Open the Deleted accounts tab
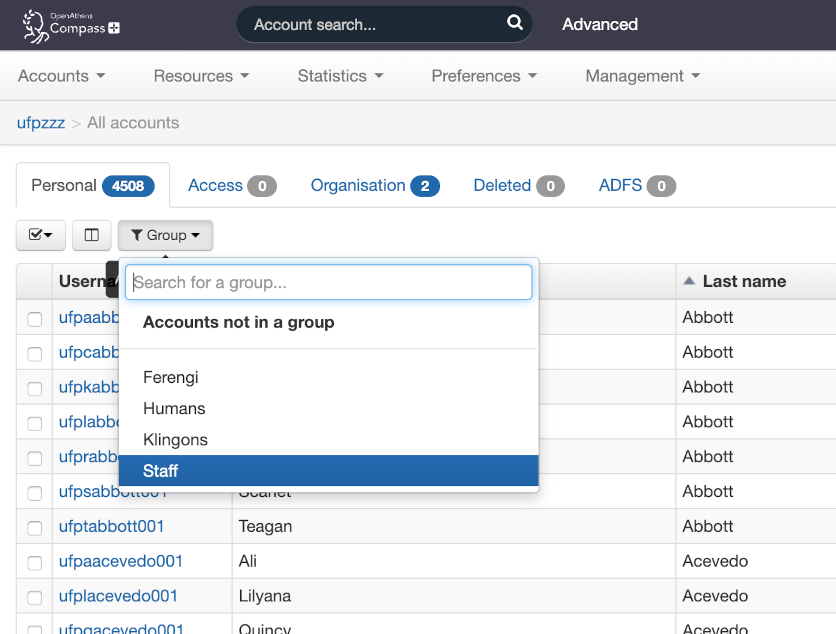Screen dimensions: 836x634 tap(518, 185)
